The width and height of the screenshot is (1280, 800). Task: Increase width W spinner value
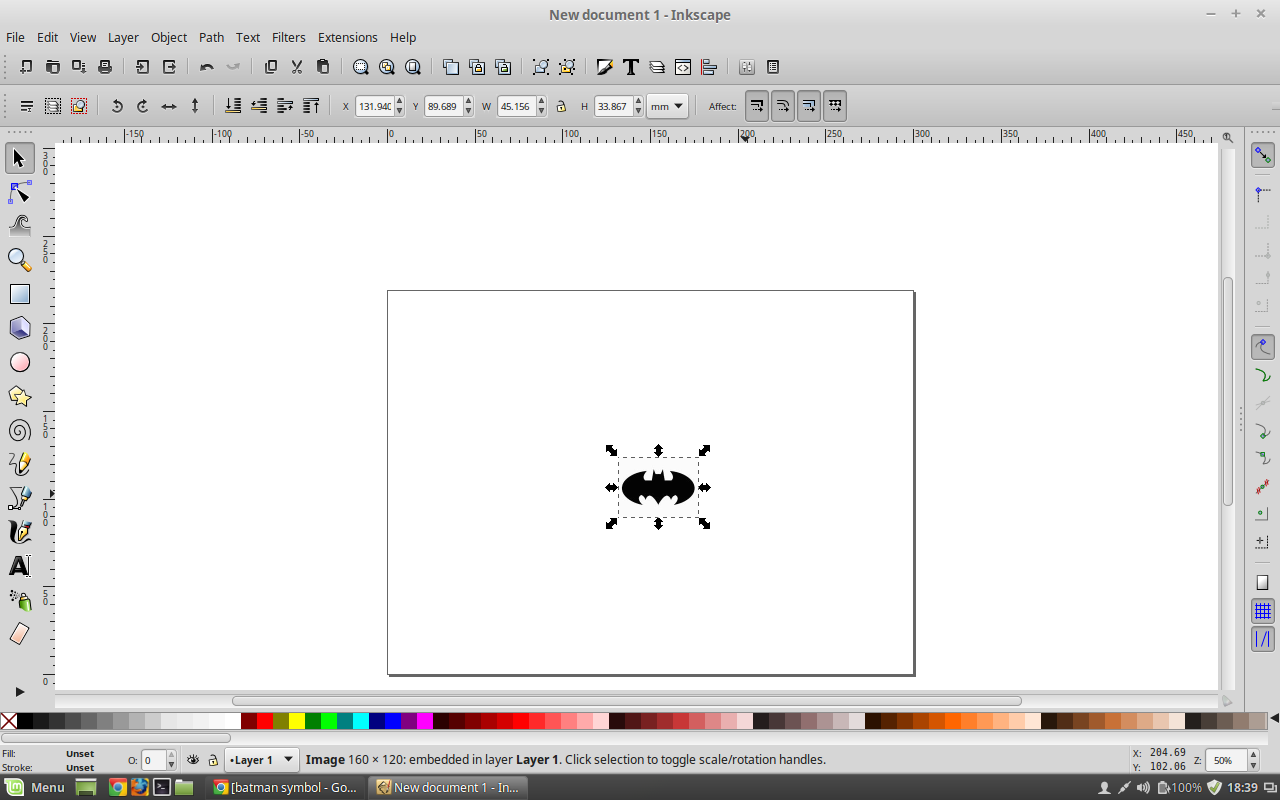click(542, 101)
